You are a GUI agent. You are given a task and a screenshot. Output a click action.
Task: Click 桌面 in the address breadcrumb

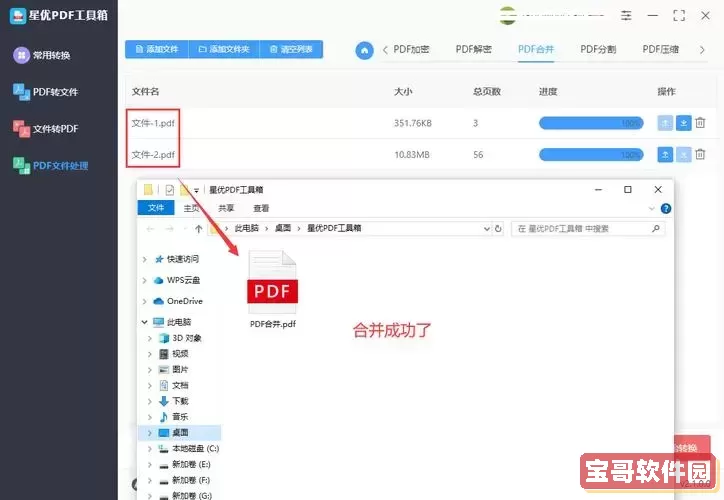[283, 228]
